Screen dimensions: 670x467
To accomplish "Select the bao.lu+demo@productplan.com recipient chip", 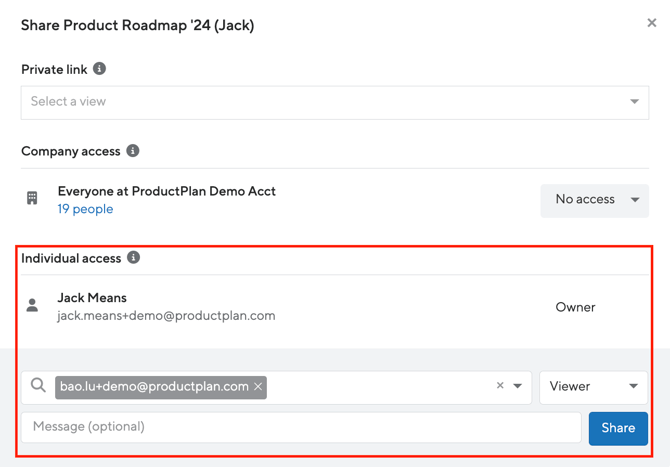I will point(153,387).
